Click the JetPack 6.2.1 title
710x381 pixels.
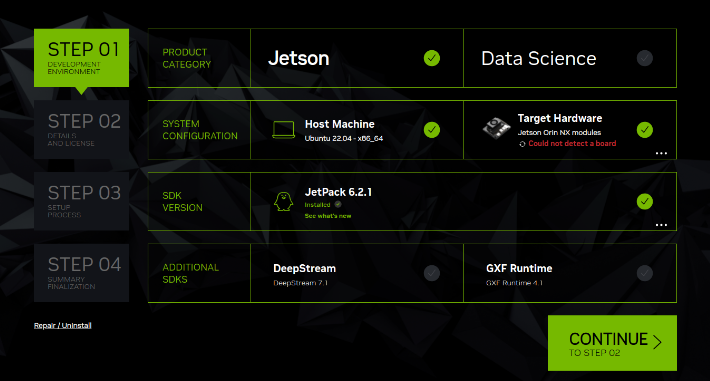point(338,192)
